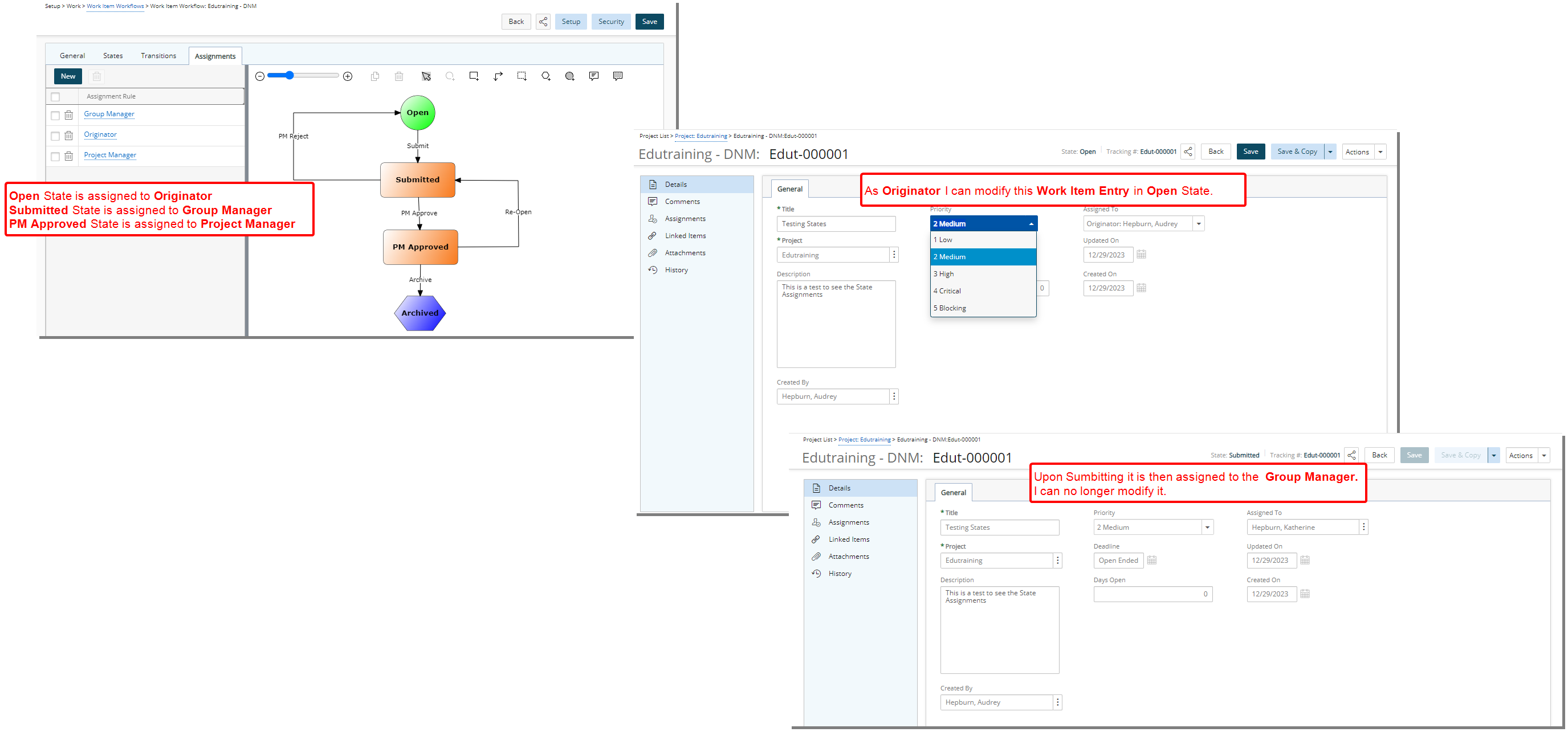Choose 5 Blocking from Priority list
This screenshot has height=732, width=1568.
[983, 309]
